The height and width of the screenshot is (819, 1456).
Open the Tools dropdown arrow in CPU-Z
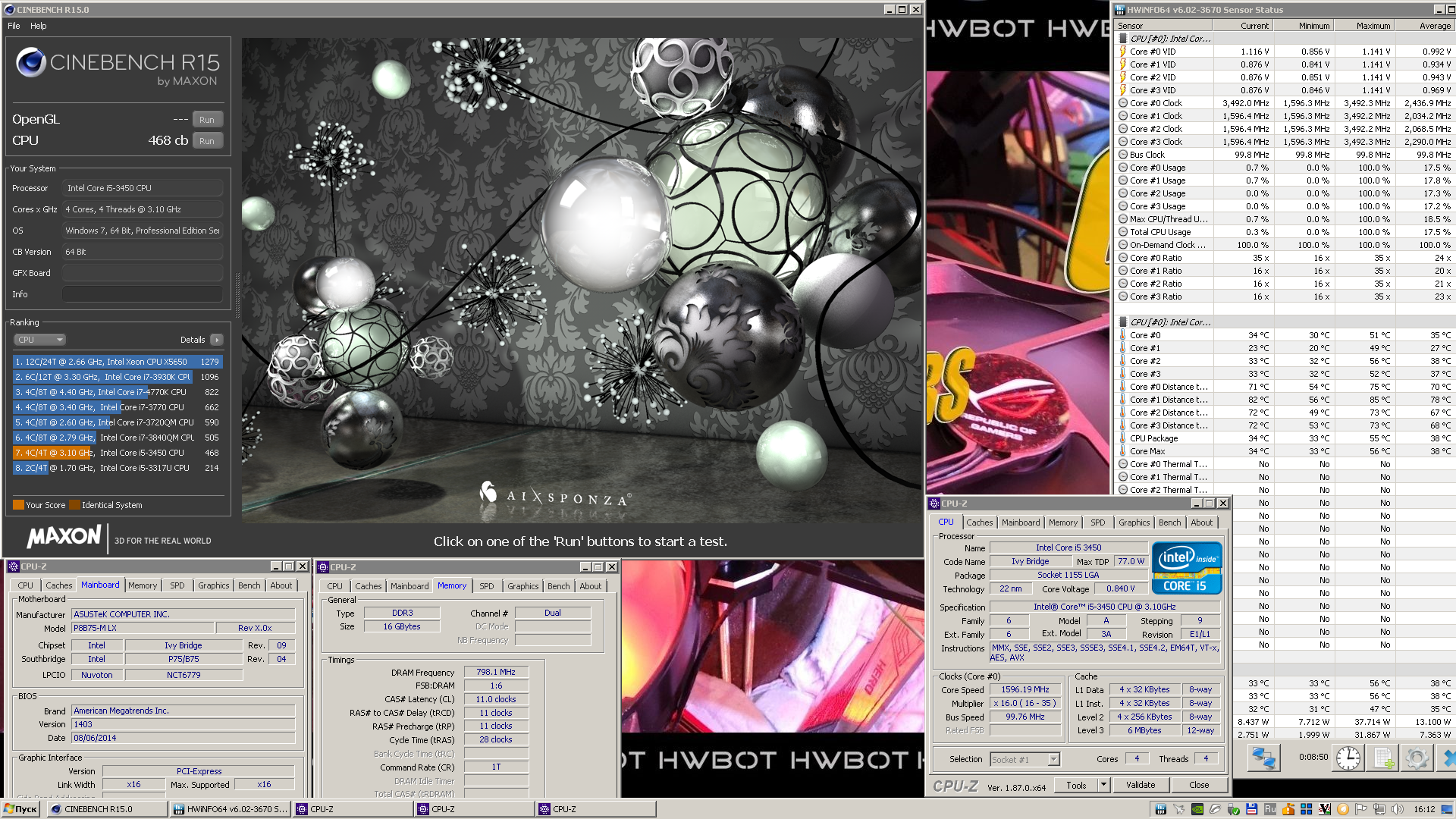coord(1103,785)
